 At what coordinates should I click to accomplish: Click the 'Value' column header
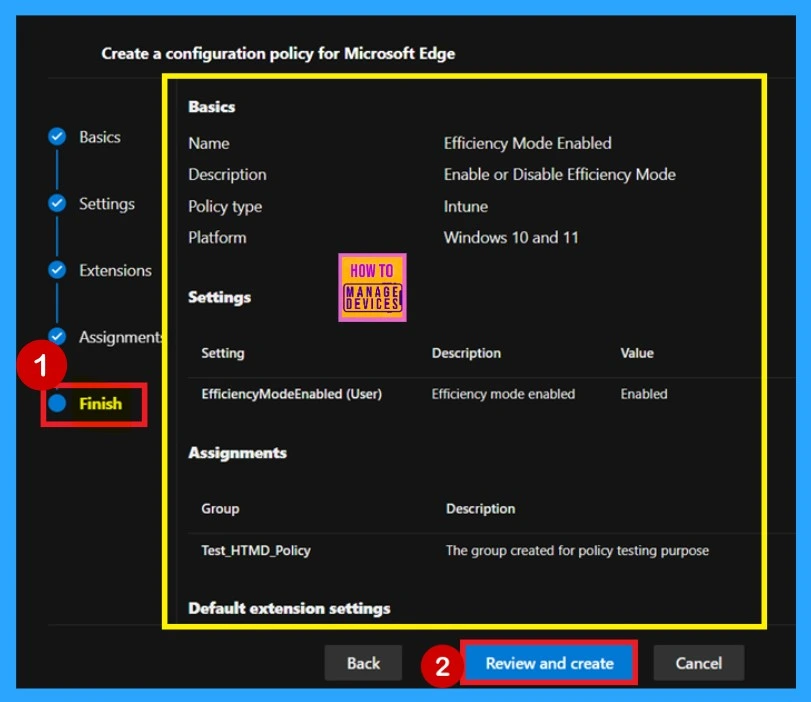(637, 353)
